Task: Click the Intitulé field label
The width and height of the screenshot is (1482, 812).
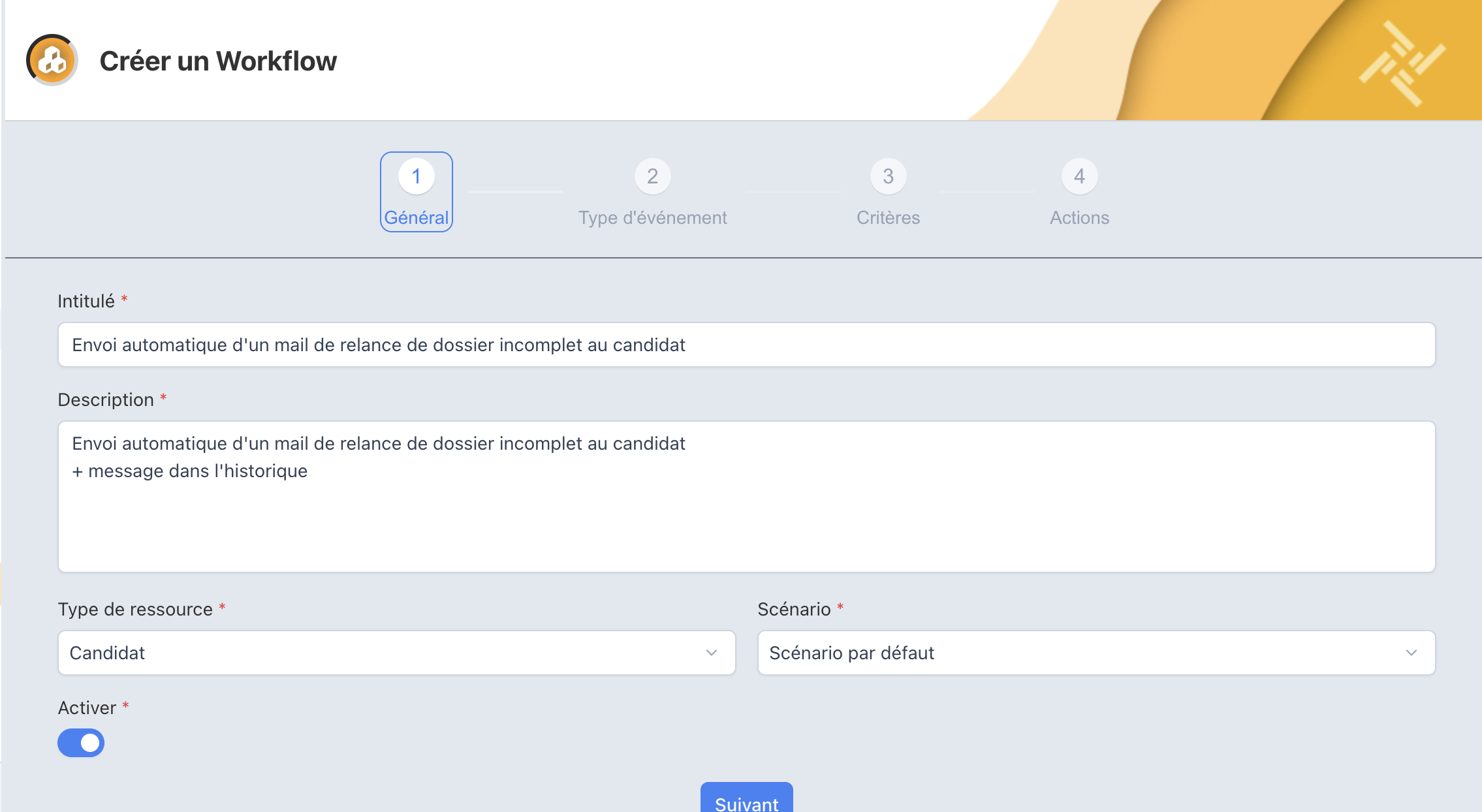Action: (86, 301)
